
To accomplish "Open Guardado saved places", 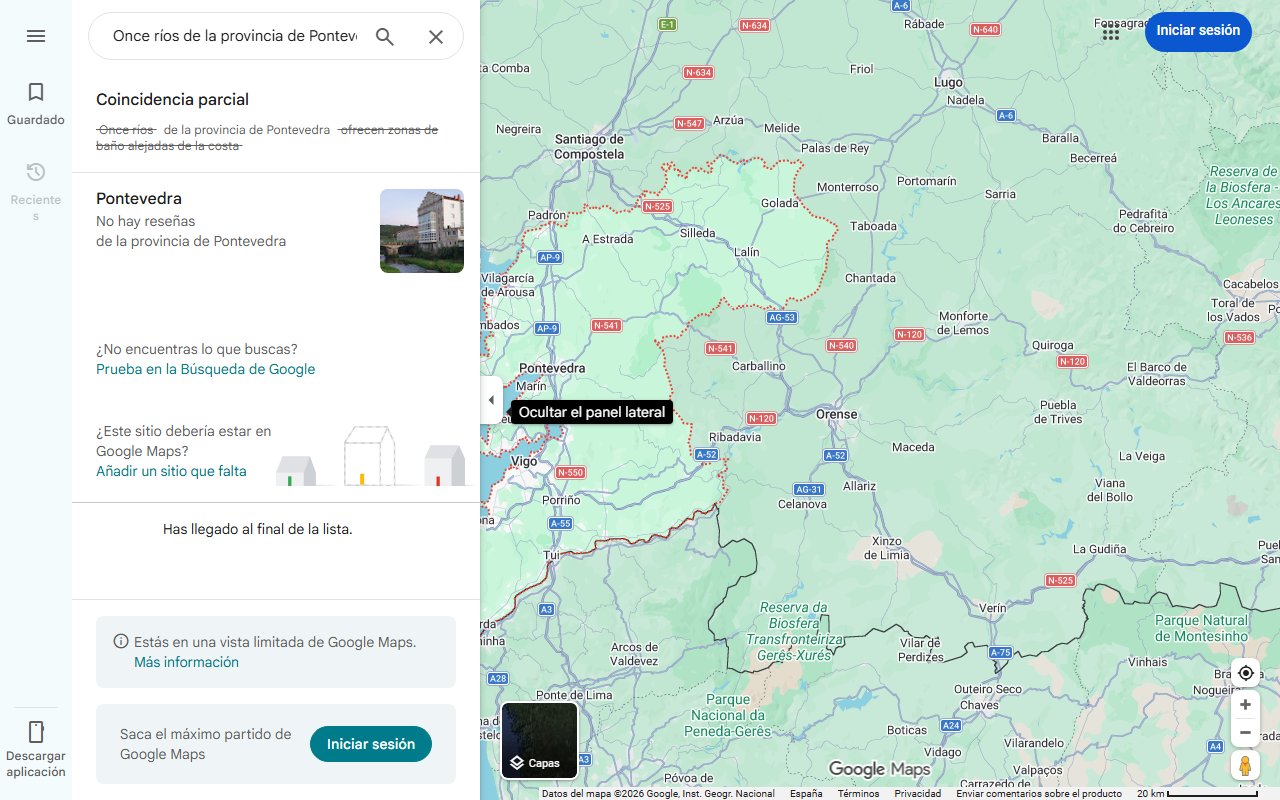I will coord(36,102).
